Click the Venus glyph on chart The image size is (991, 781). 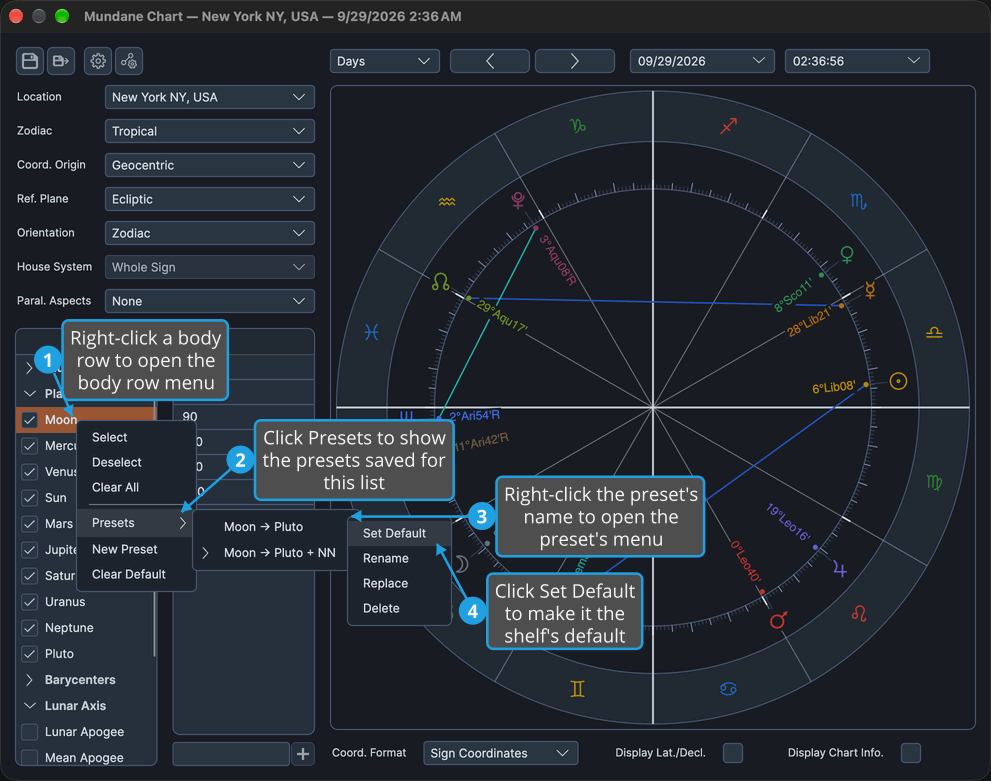pos(847,255)
